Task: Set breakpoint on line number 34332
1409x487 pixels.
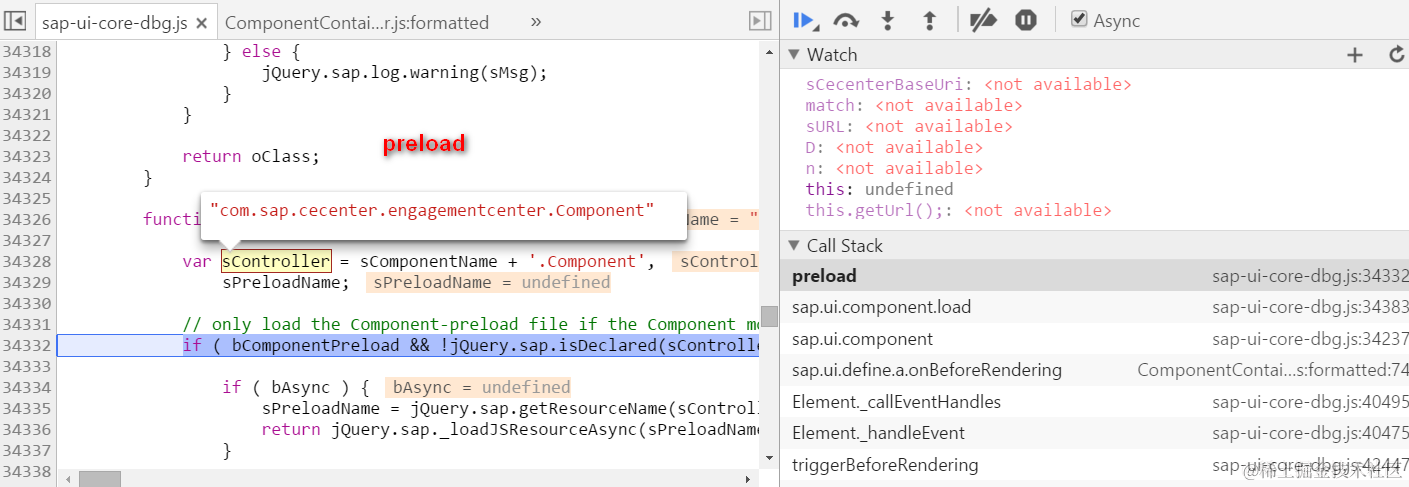Action: pyautogui.click(x=26, y=346)
